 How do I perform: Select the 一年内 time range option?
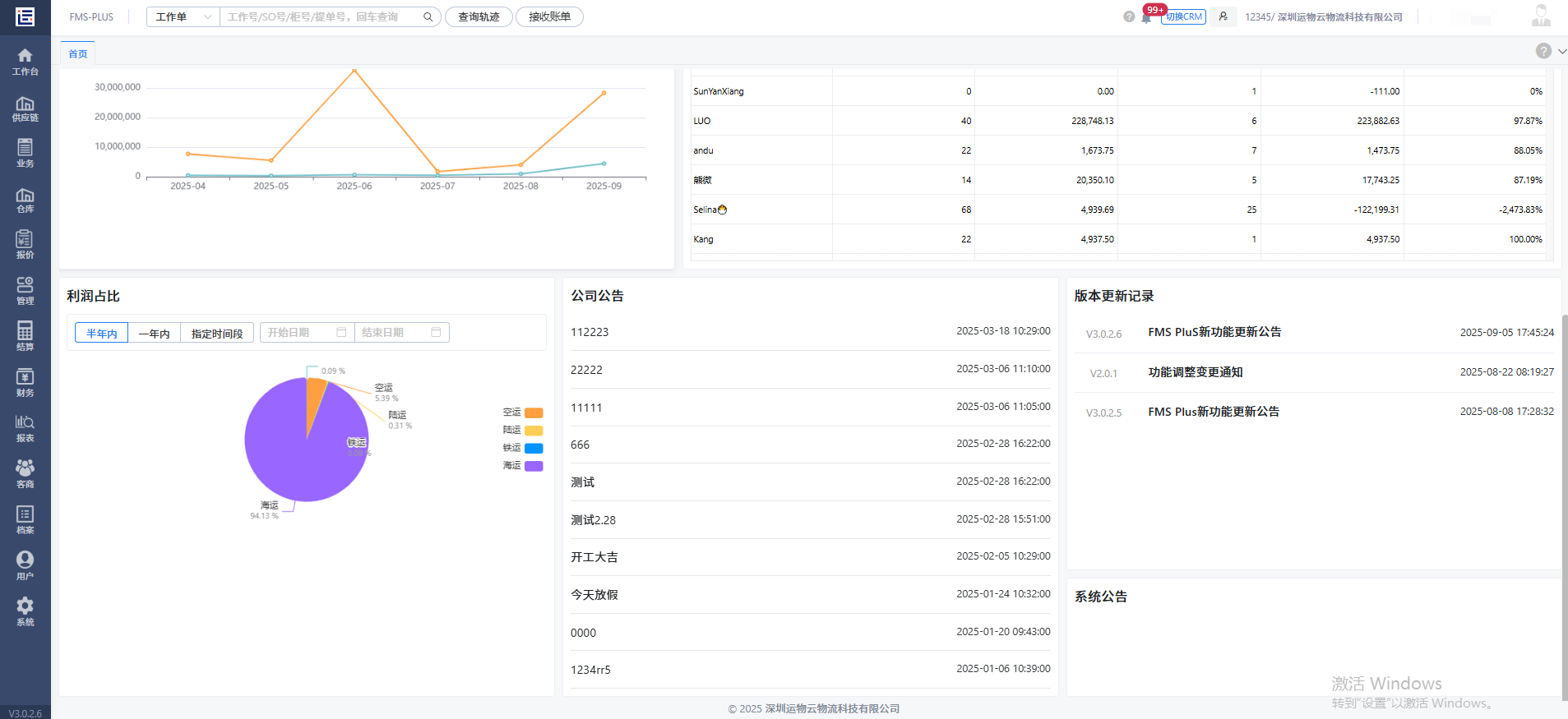(x=155, y=334)
